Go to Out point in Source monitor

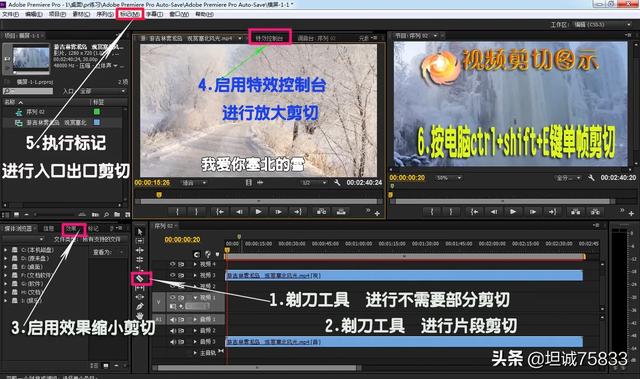[298, 212]
